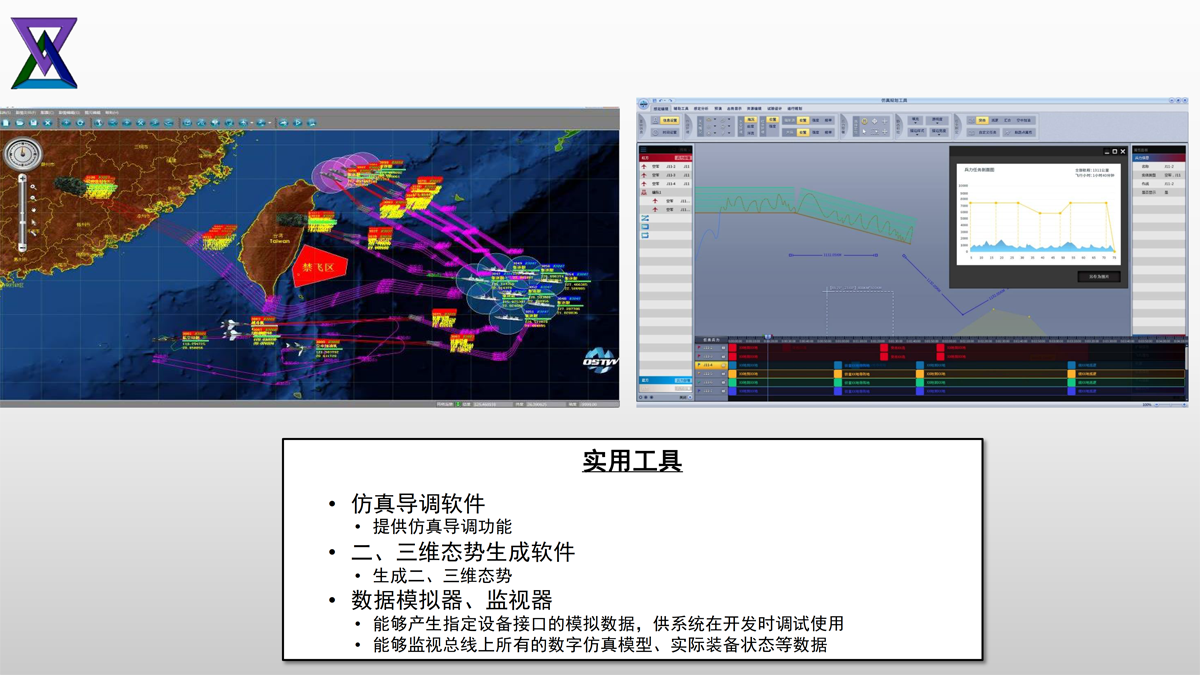
Task: Select the pan hand tool on the map
Action: point(34,211)
